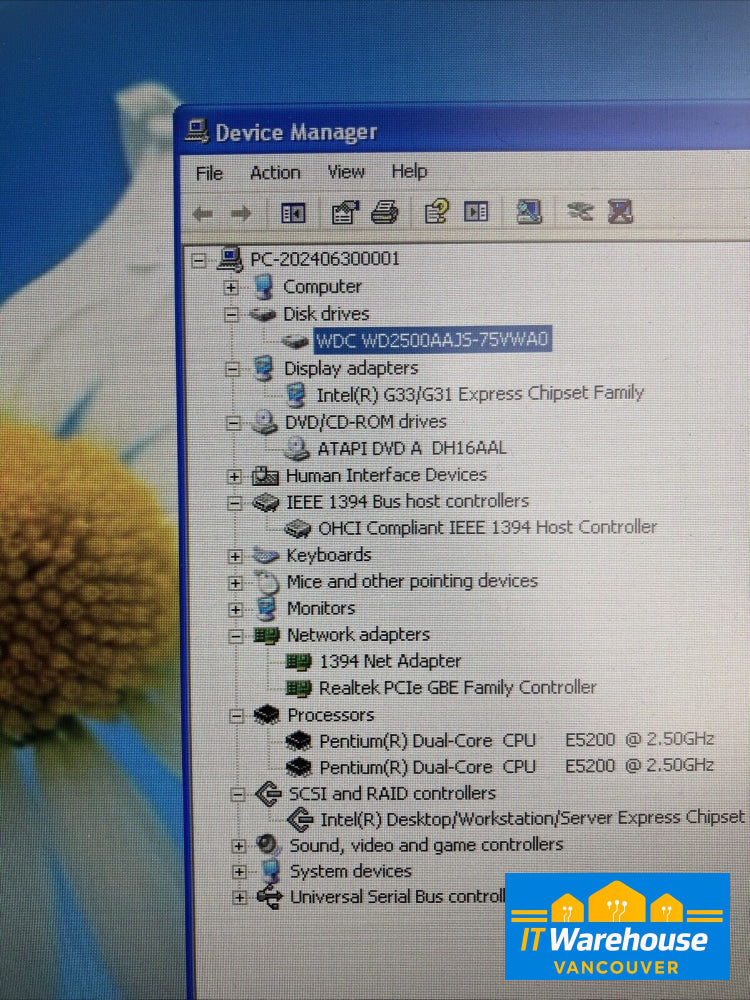Image resolution: width=750 pixels, height=1000 pixels.
Task: Select the System devices tree label
Action: pyautogui.click(x=351, y=871)
